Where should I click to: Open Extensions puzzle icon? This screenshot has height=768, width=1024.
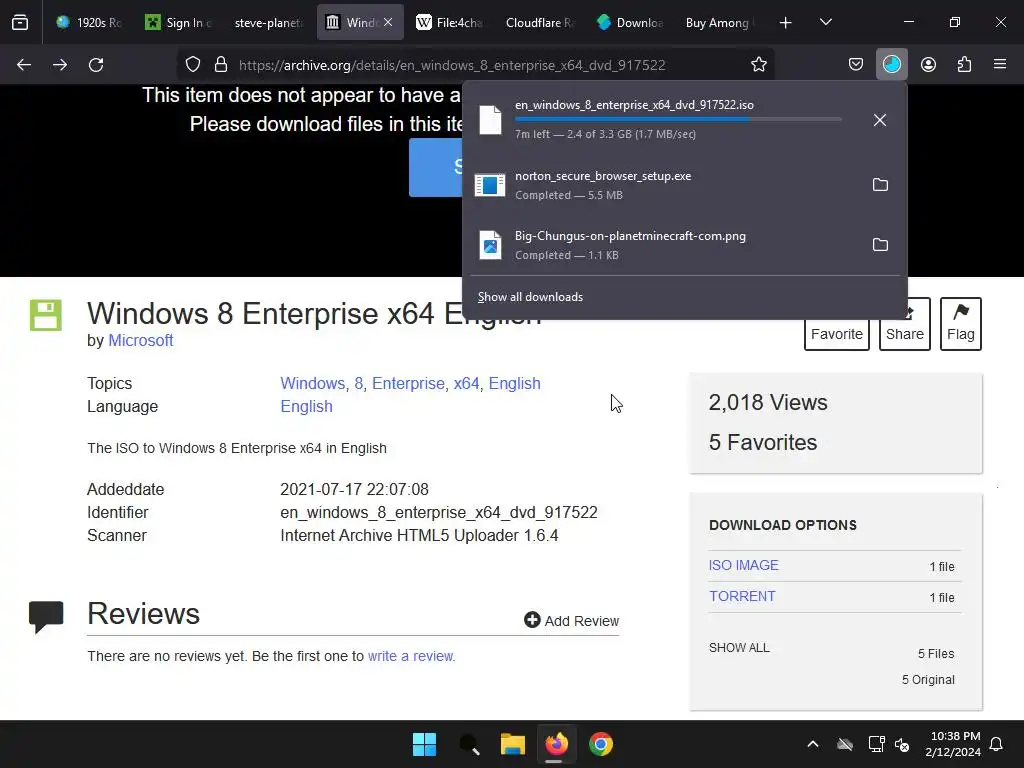tap(964, 65)
